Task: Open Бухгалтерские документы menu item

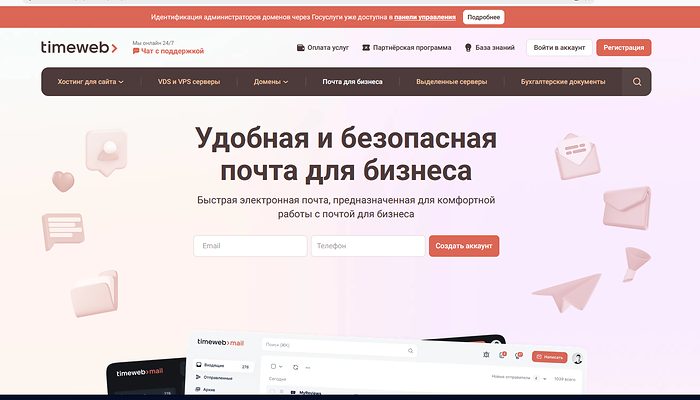Action: click(563, 82)
